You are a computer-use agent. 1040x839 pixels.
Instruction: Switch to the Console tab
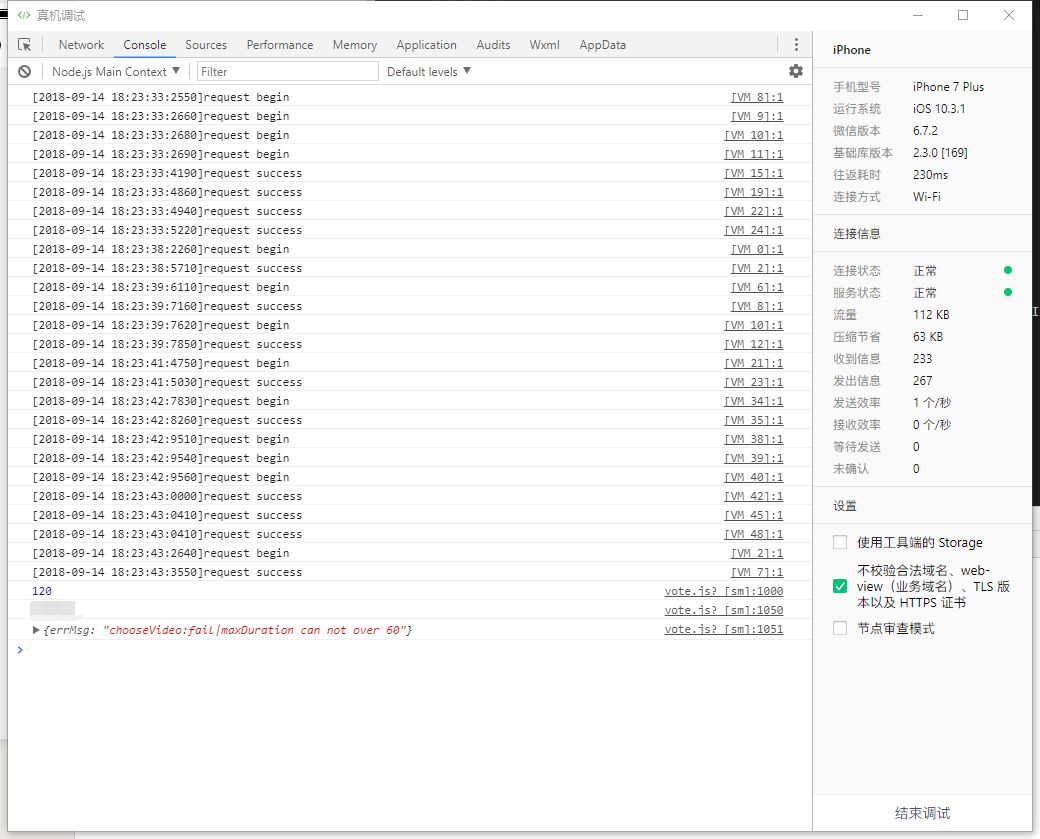145,44
